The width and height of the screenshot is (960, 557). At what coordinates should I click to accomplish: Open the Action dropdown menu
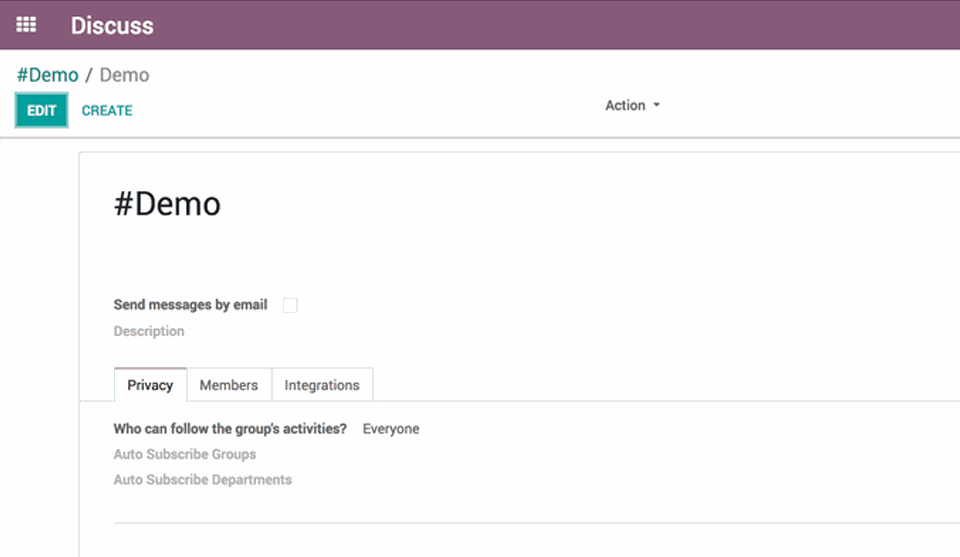(x=625, y=105)
